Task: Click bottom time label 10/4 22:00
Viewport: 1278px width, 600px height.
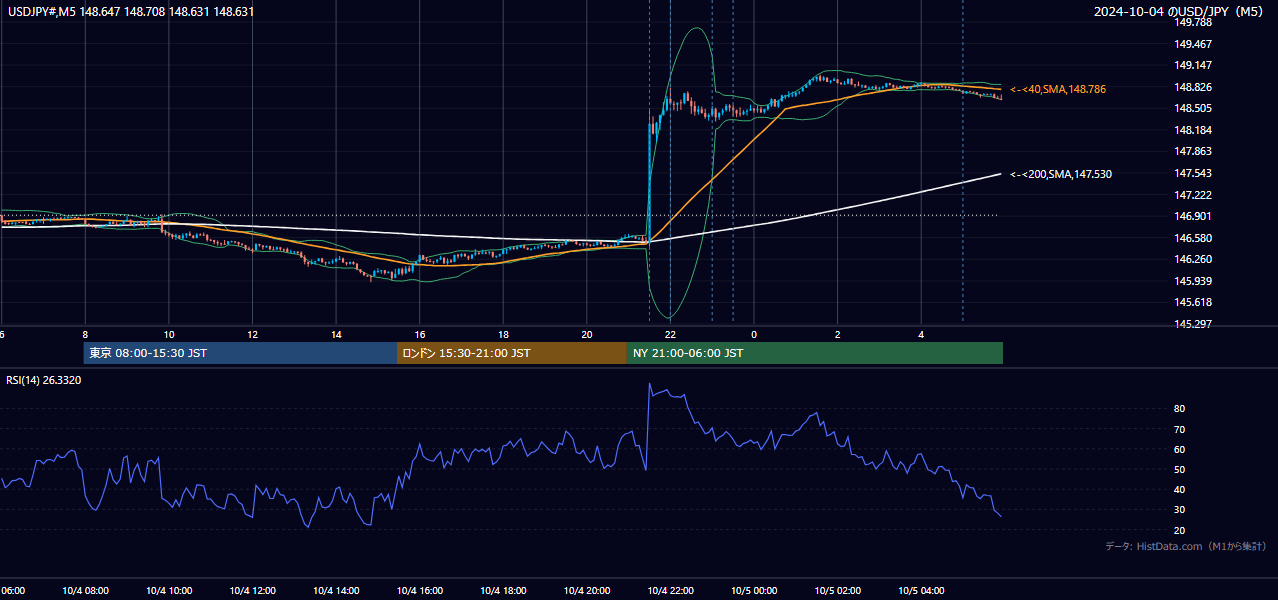Action: coord(670,591)
